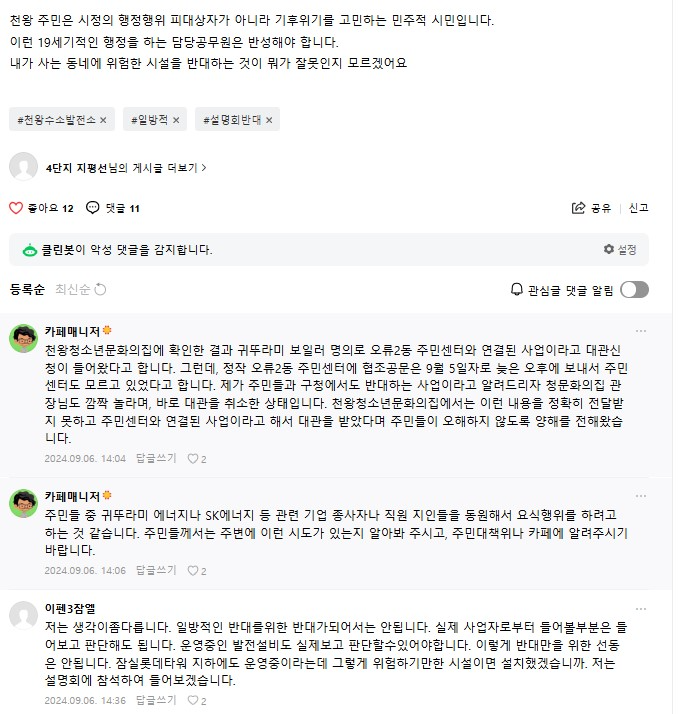Open more options for second 카페매니저 comment
Viewport: 680px width, 714px height.
[641, 496]
